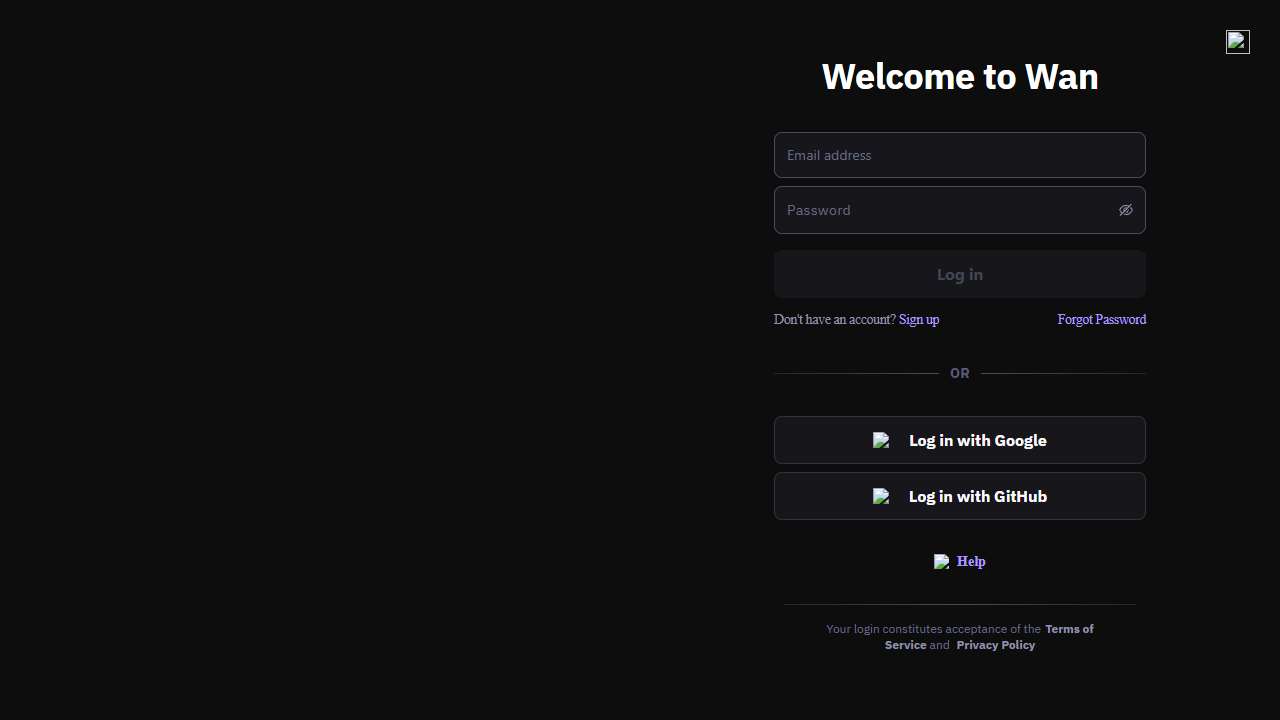1280x720 pixels.
Task: Click the horizontal line above the terms notice
Action: [959, 604]
